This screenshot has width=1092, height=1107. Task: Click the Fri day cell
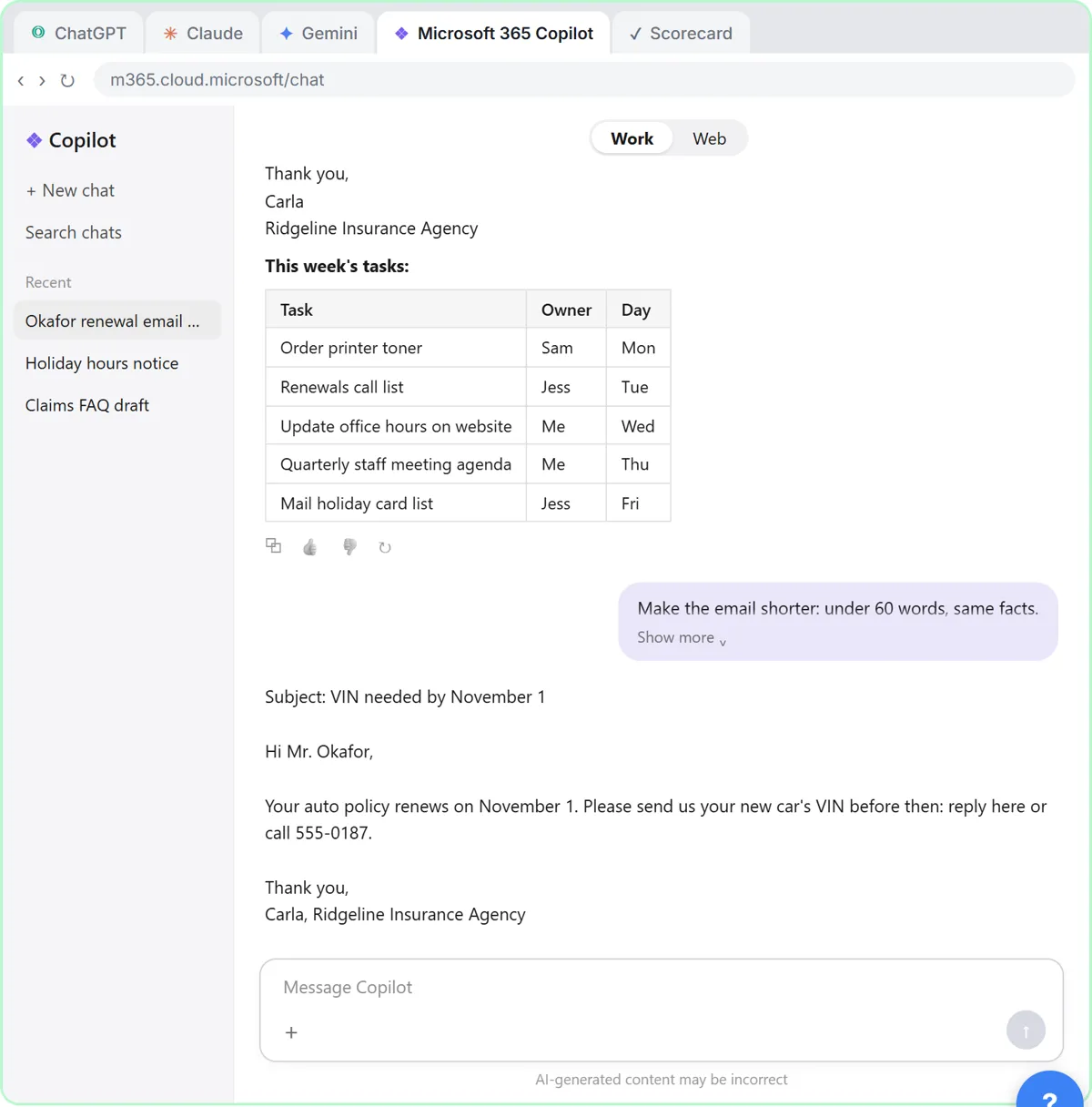[638, 503]
